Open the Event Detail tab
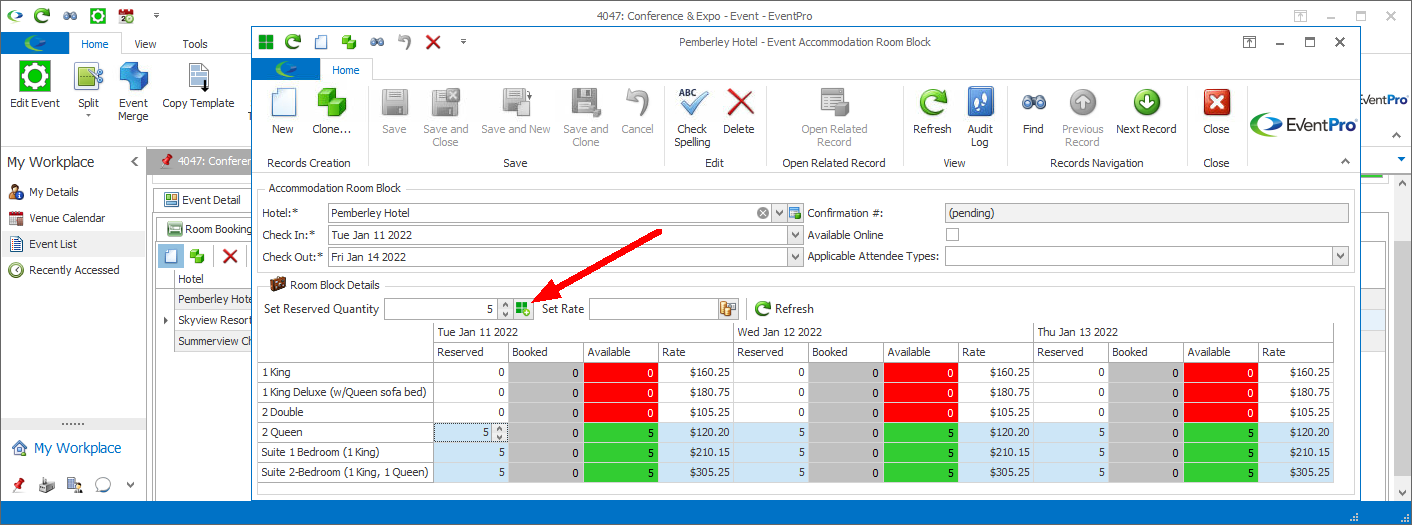 tap(203, 200)
